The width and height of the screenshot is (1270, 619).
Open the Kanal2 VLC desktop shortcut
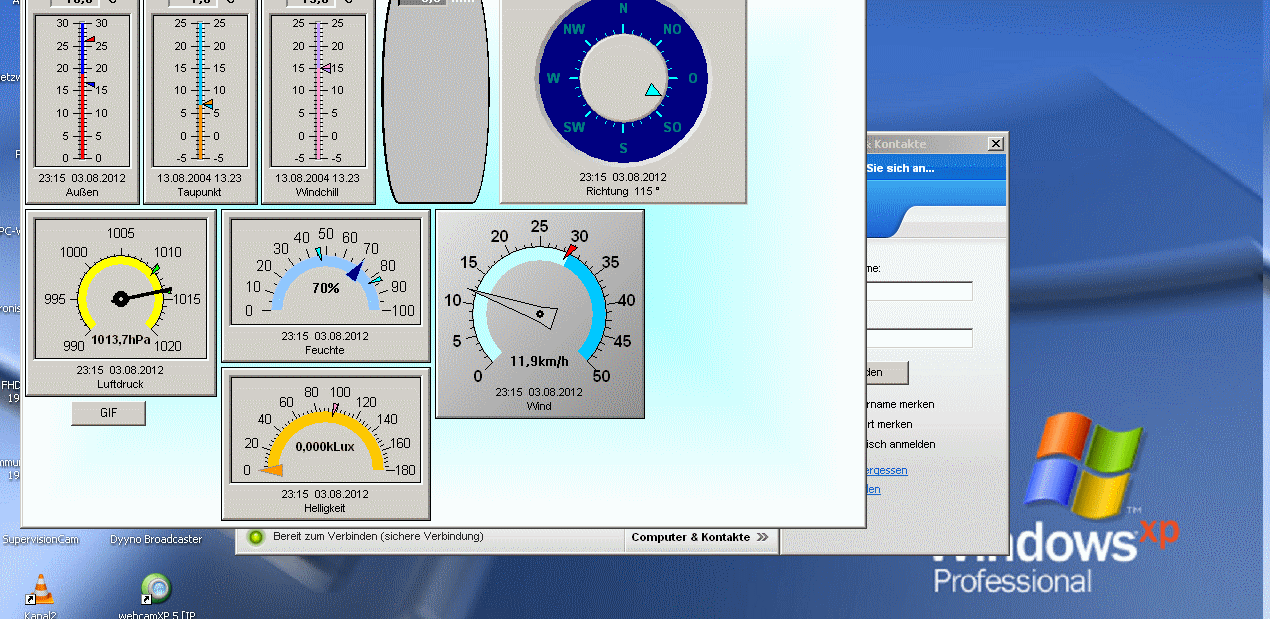point(40,590)
